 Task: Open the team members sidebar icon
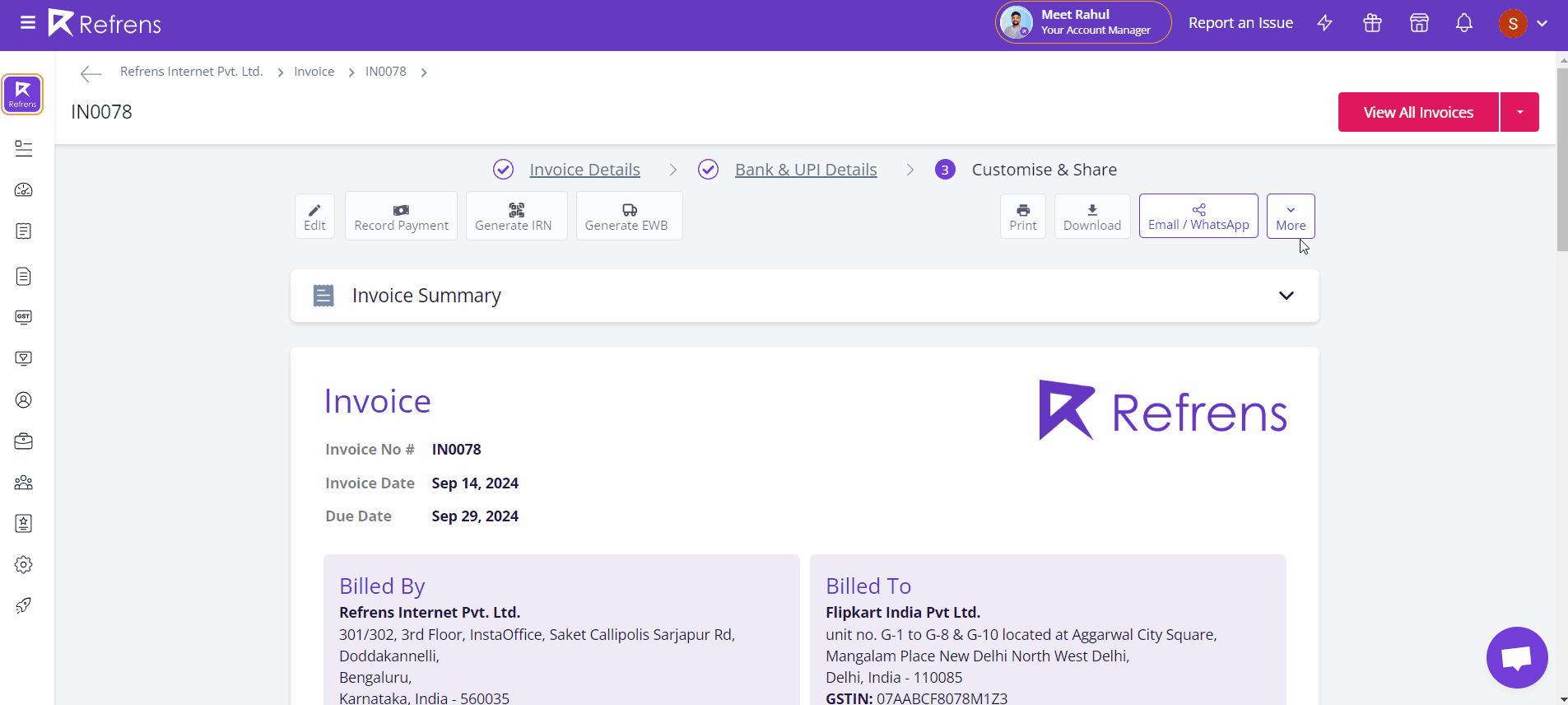[x=24, y=483]
